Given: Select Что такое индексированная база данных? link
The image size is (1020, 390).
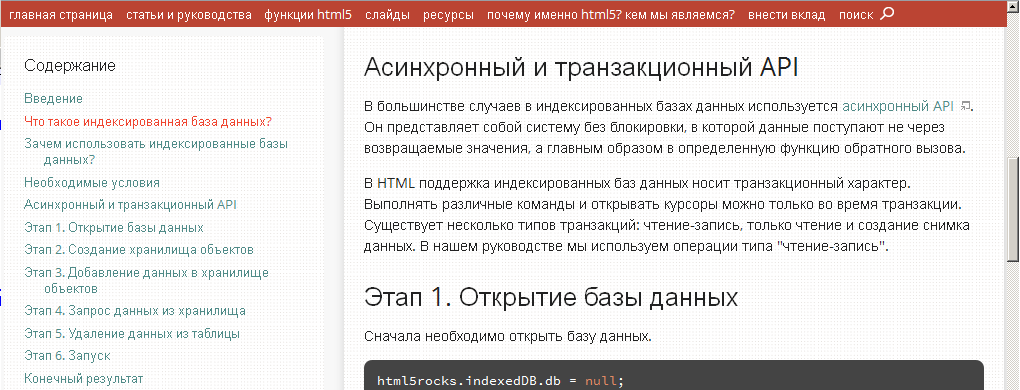Looking at the screenshot, I should click(148, 122).
